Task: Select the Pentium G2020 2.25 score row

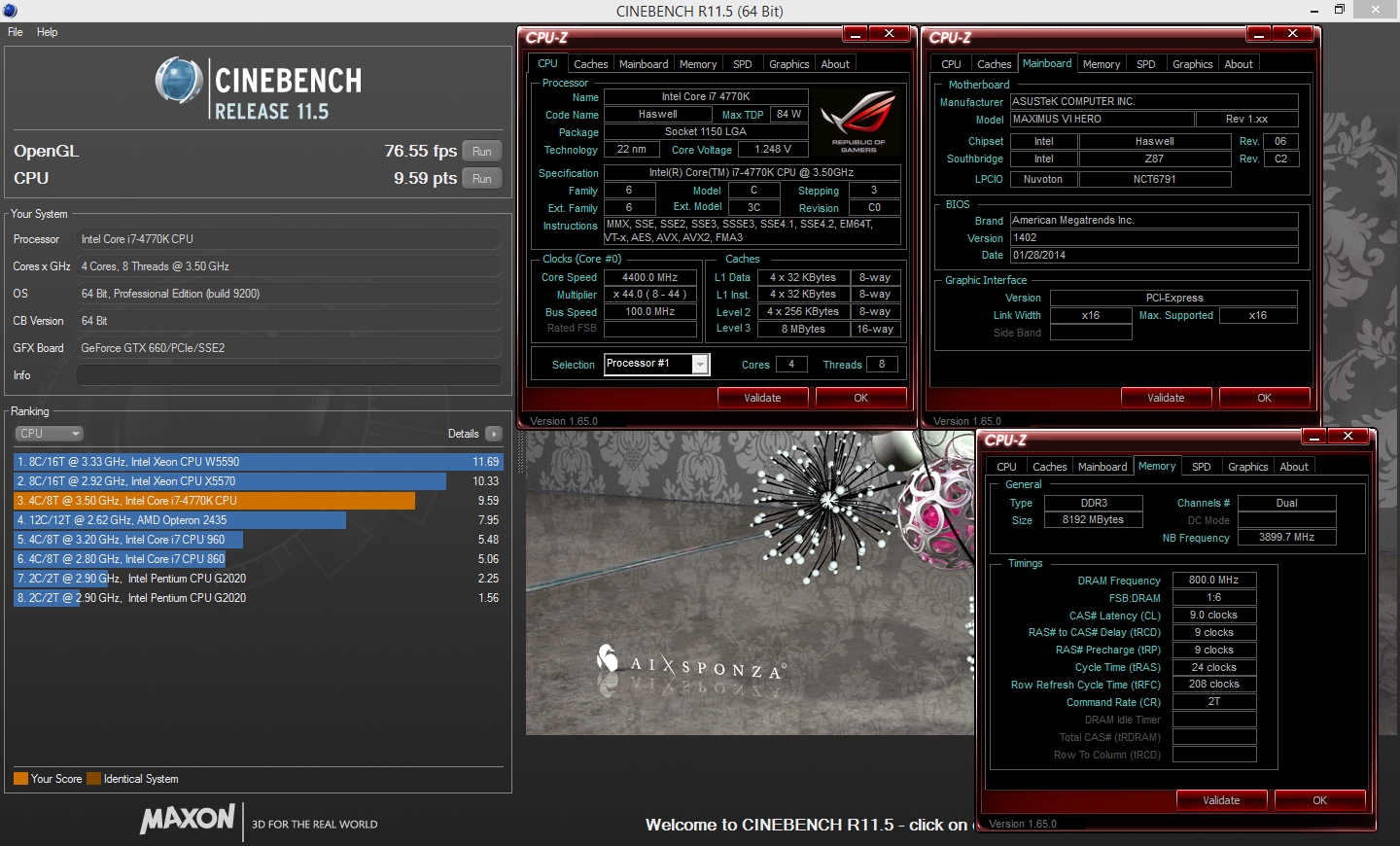Action: 259,579
